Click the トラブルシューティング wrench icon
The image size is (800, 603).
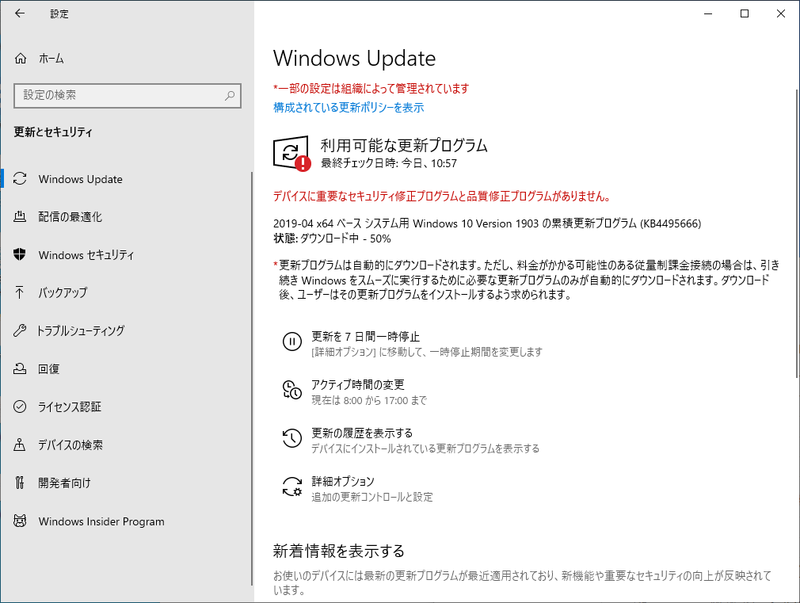point(20,331)
